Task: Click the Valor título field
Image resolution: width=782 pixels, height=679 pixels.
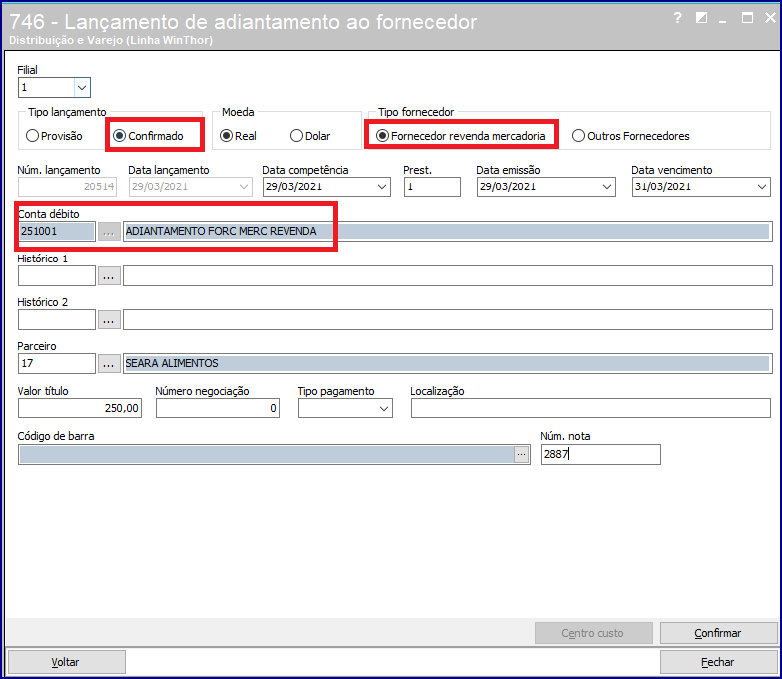Action: click(80, 408)
